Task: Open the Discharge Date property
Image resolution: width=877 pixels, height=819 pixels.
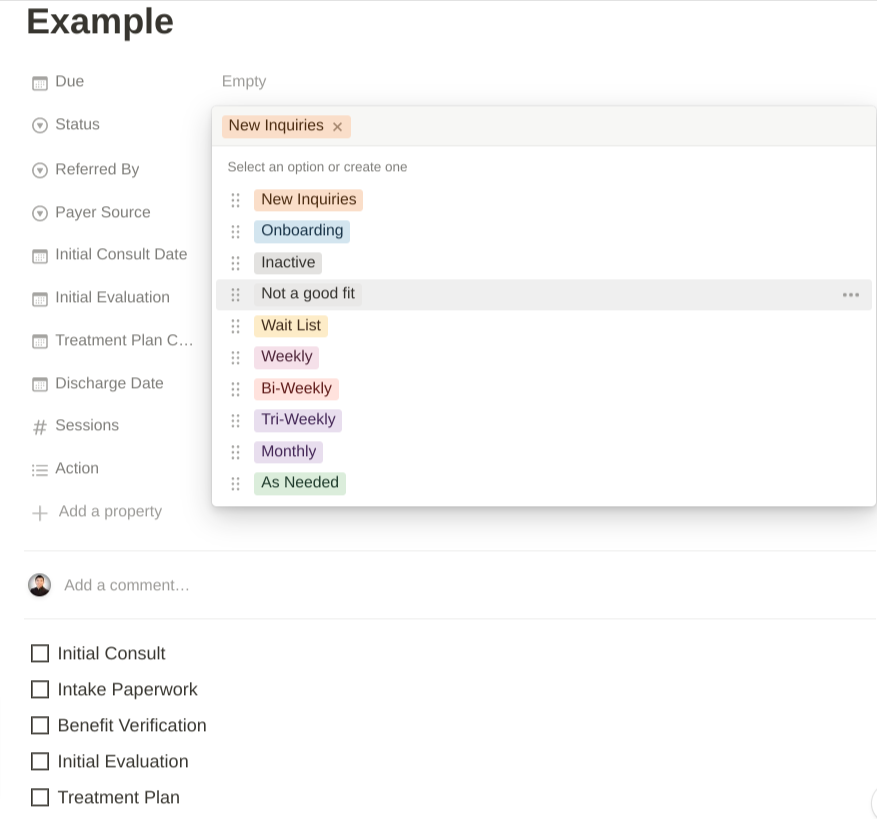Action: click(109, 383)
